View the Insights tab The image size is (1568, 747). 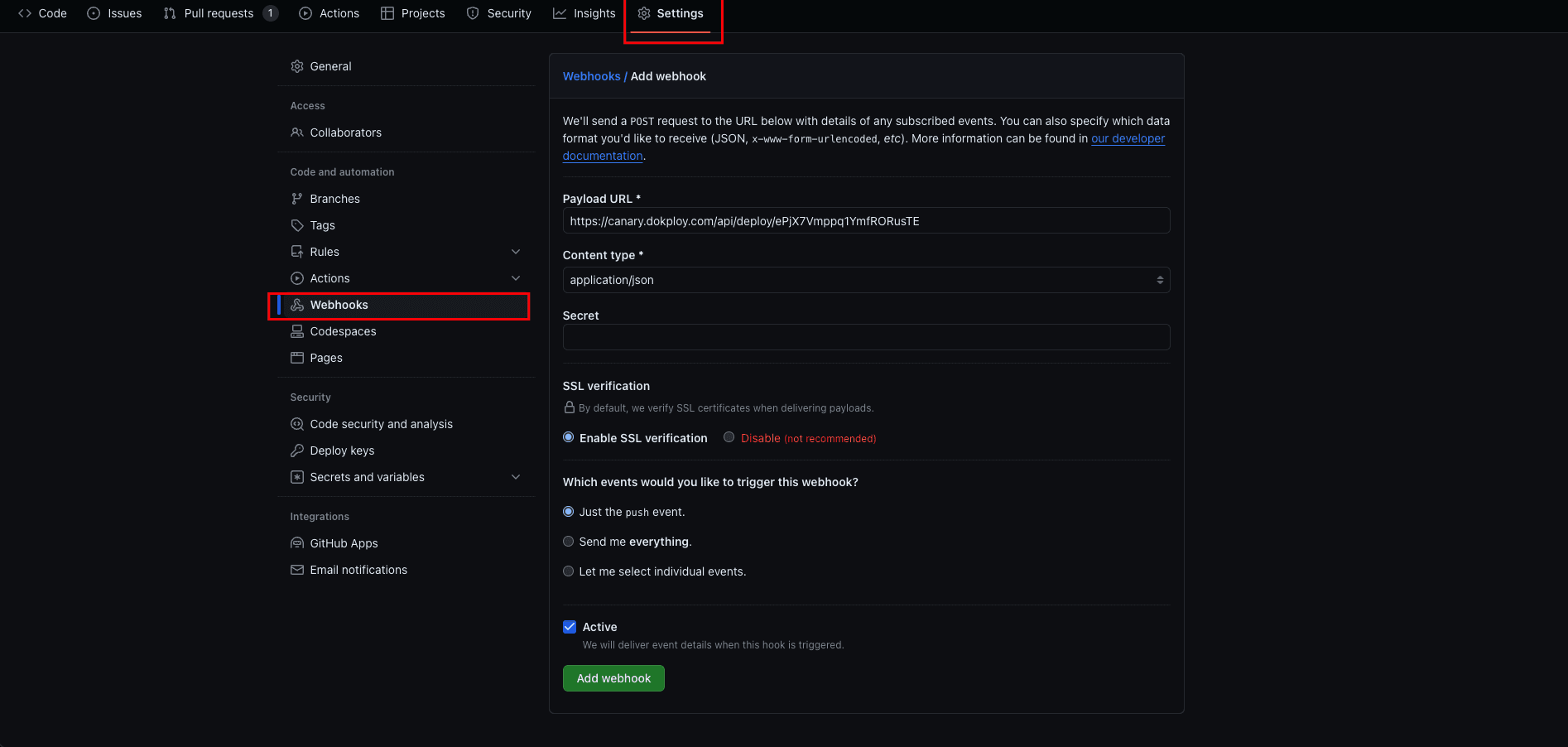(x=584, y=13)
